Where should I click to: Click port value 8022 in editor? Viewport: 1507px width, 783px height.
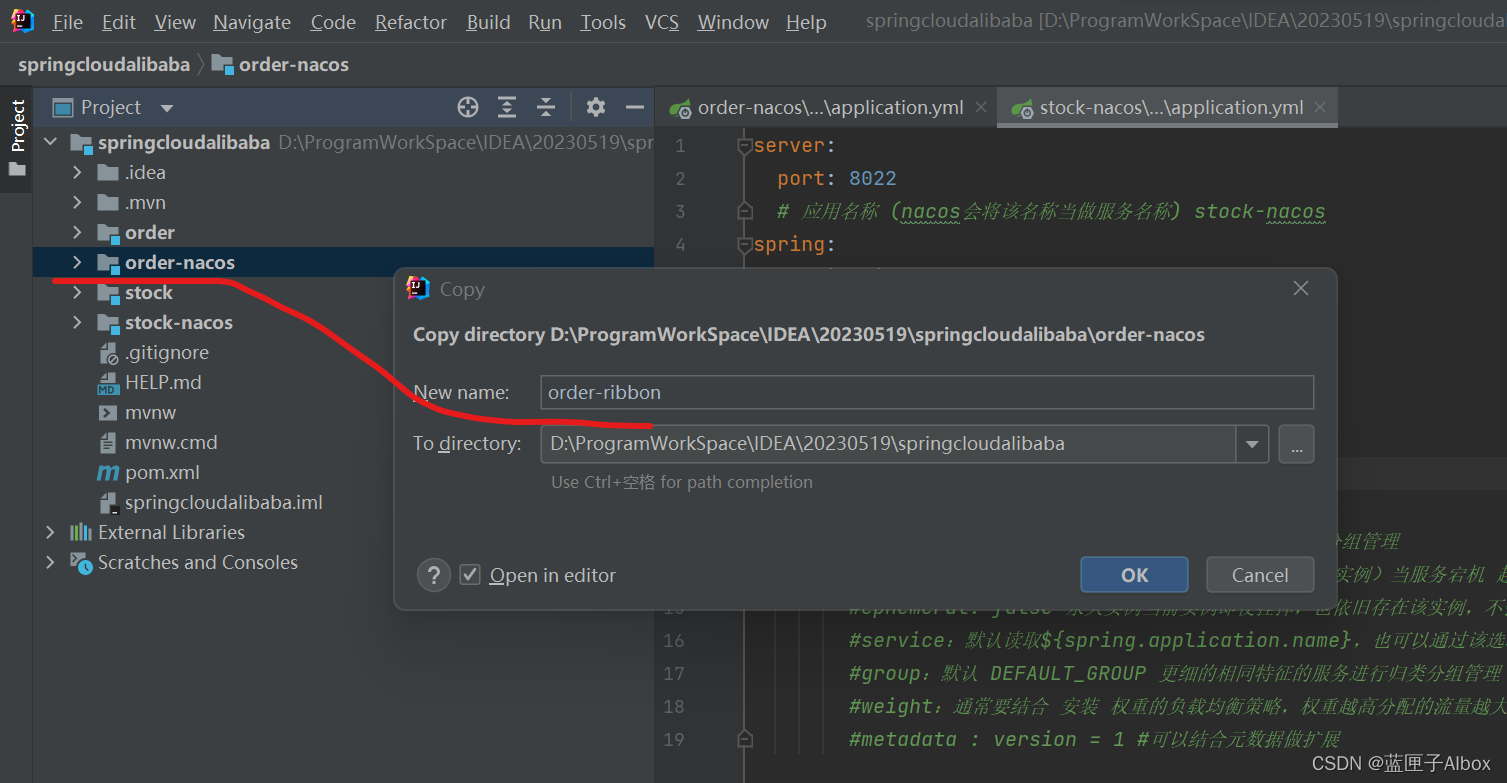(x=872, y=179)
